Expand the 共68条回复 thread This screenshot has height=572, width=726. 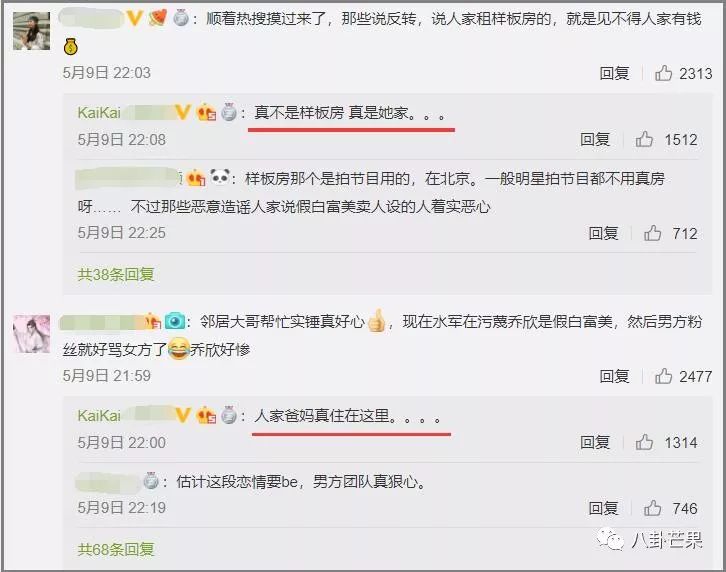click(x=116, y=549)
